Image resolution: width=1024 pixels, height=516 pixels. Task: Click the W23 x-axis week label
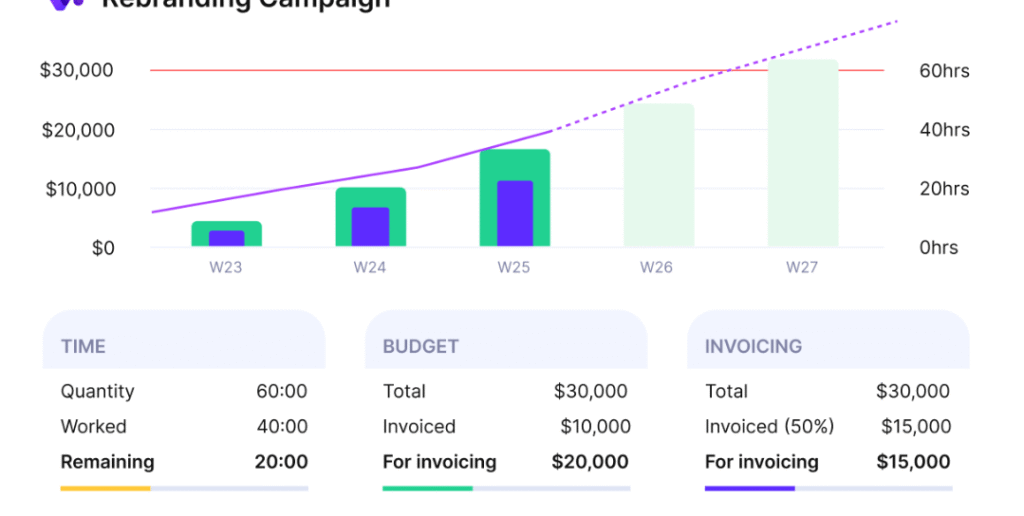coord(226,267)
